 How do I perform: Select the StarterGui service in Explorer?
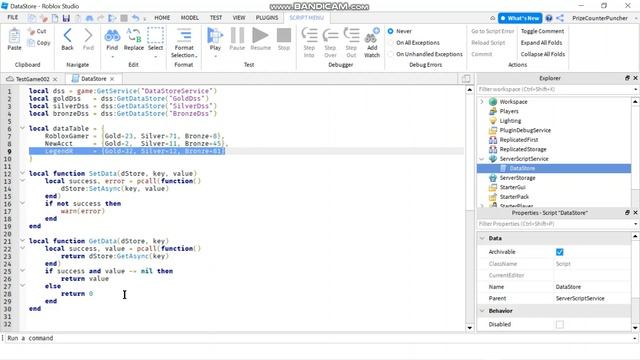512,187
